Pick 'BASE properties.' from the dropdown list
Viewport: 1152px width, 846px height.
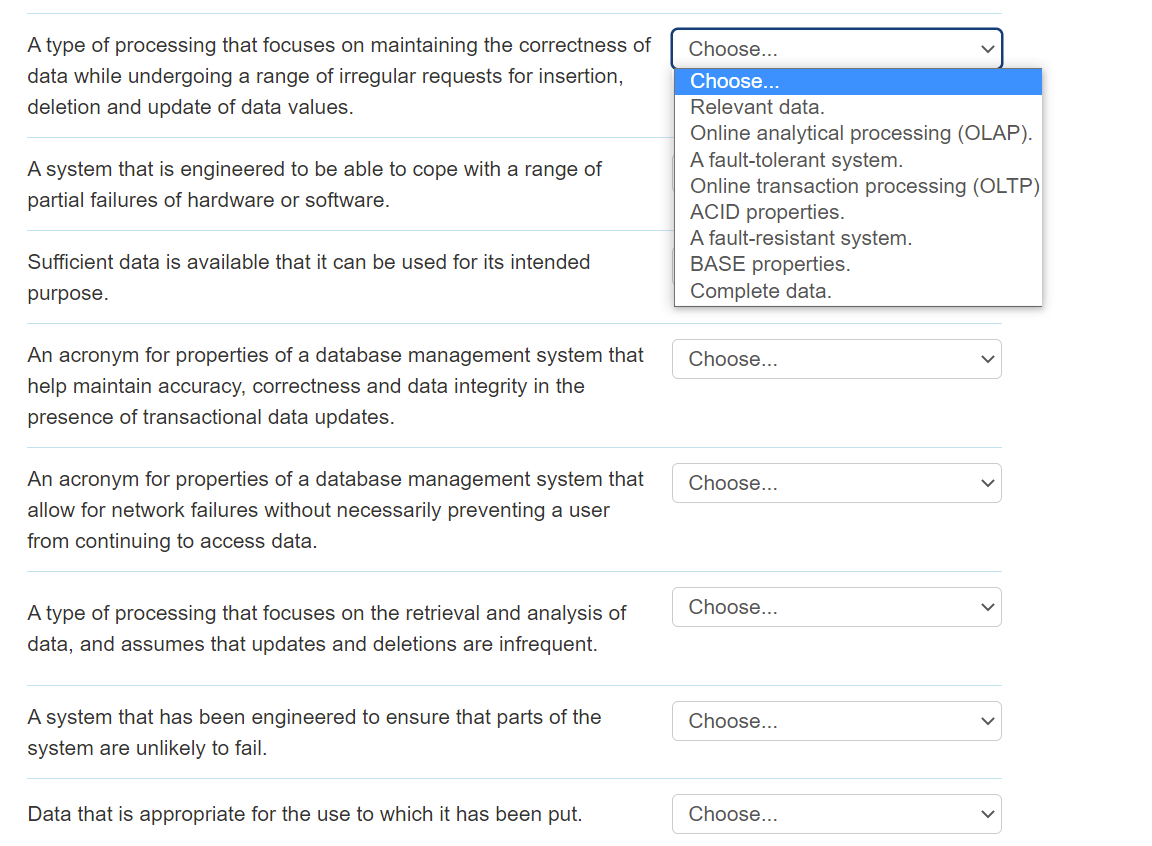(770, 264)
